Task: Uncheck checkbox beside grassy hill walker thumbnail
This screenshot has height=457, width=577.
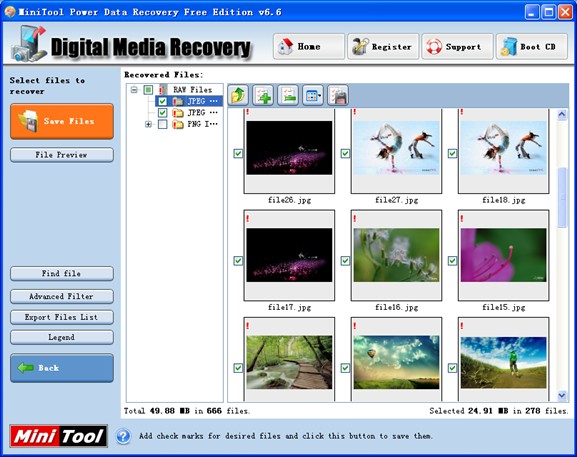Action: [452, 368]
